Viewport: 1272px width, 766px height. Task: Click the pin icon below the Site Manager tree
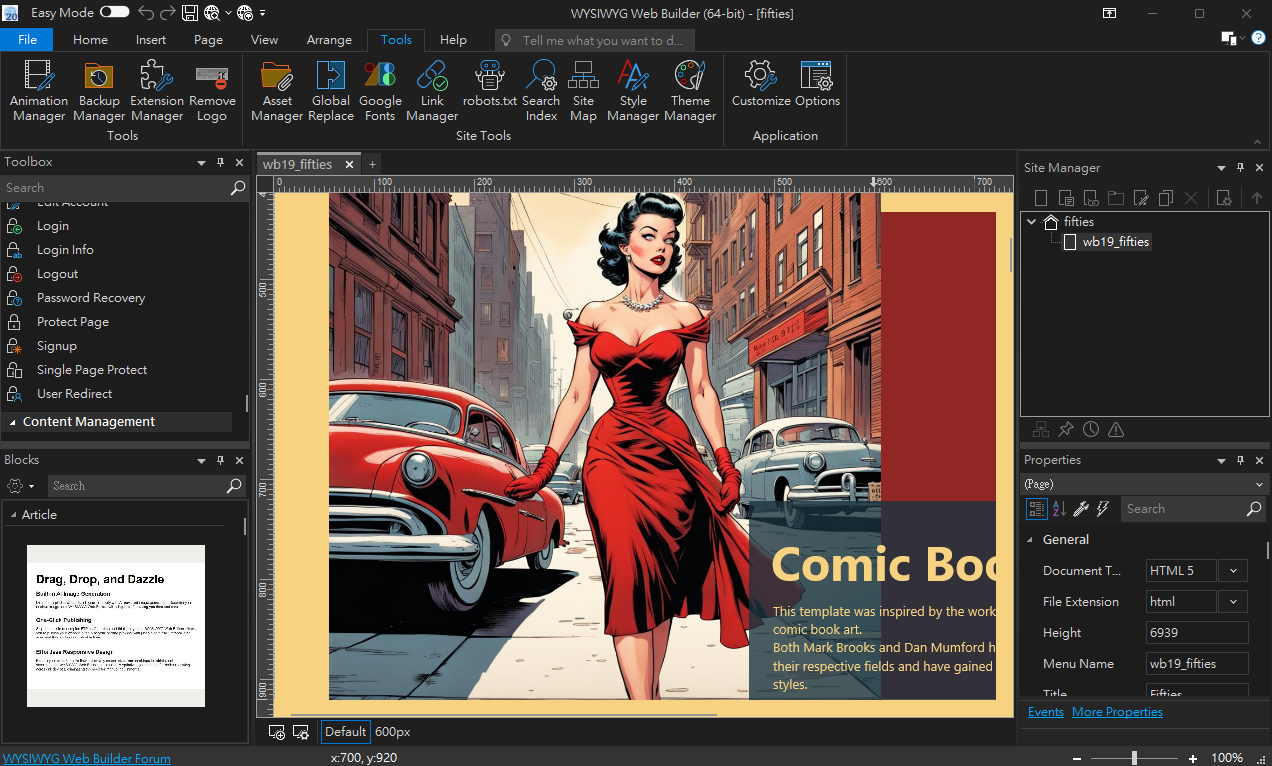(x=1066, y=429)
